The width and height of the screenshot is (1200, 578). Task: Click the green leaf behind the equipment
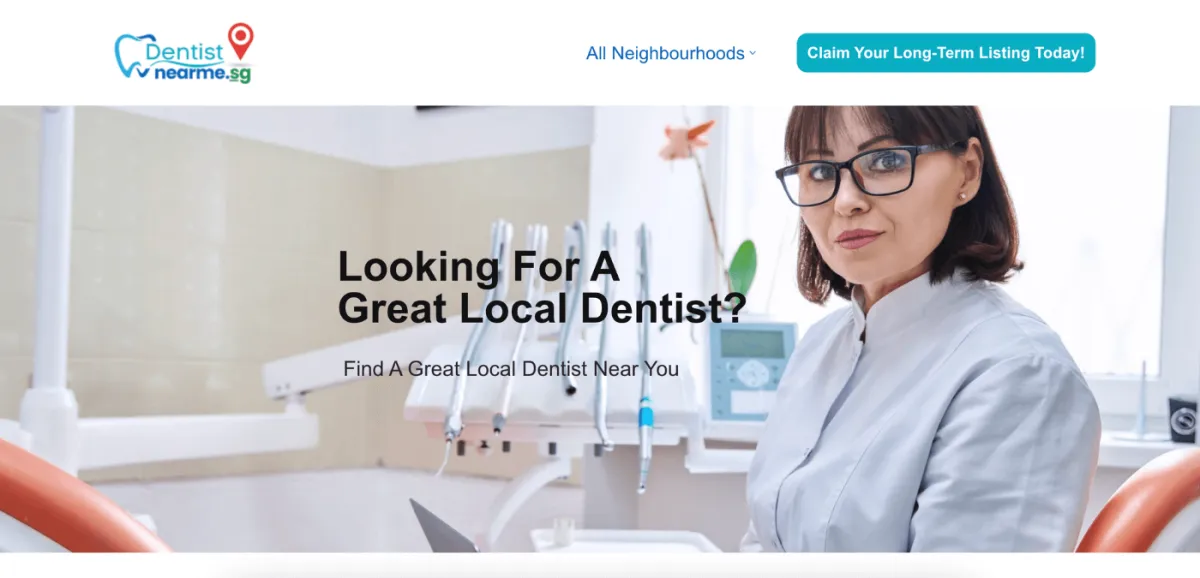742,268
